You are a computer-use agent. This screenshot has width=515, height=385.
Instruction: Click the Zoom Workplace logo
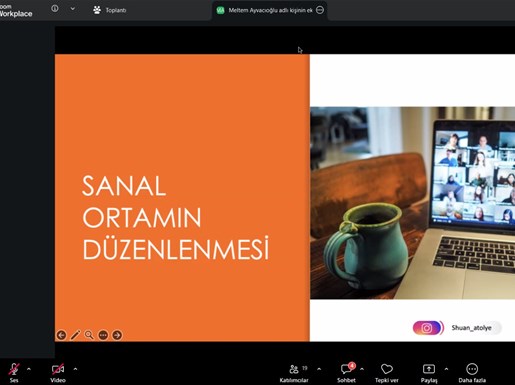coord(16,11)
